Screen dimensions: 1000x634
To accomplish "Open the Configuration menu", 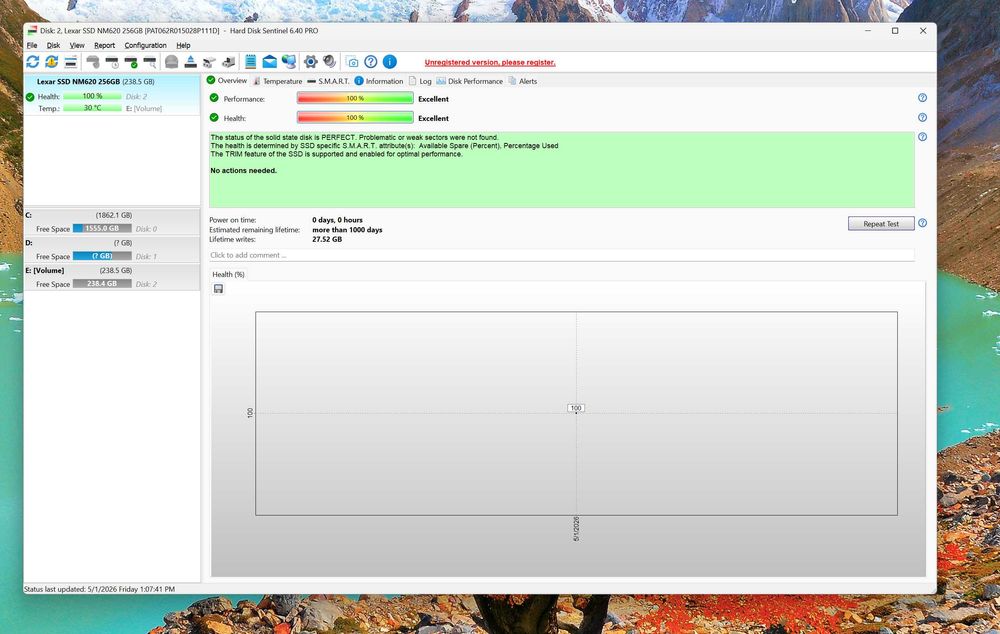I will point(145,45).
